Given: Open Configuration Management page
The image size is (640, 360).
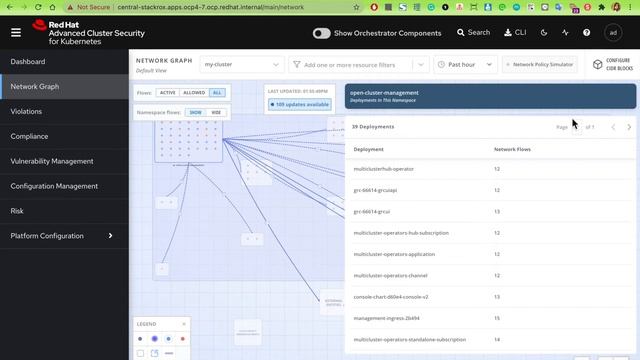Looking at the screenshot, I should pyautogui.click(x=64, y=186).
